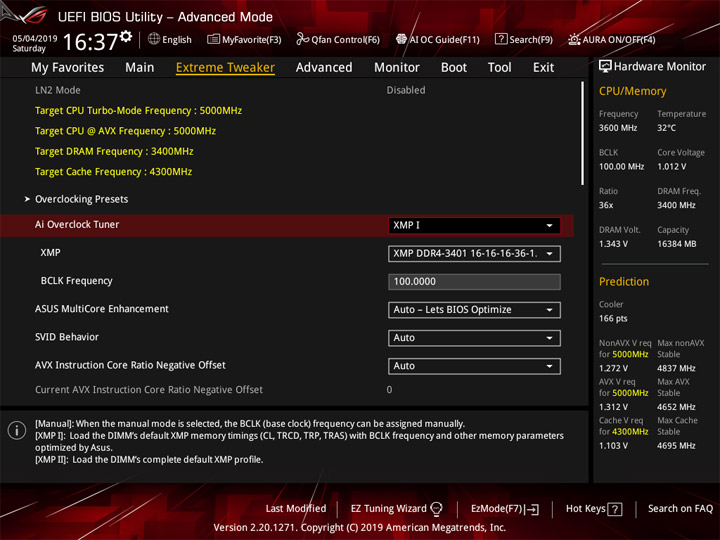Screen dimensions: 720x540
Task: Click Last Modified
Action: (x=296, y=509)
